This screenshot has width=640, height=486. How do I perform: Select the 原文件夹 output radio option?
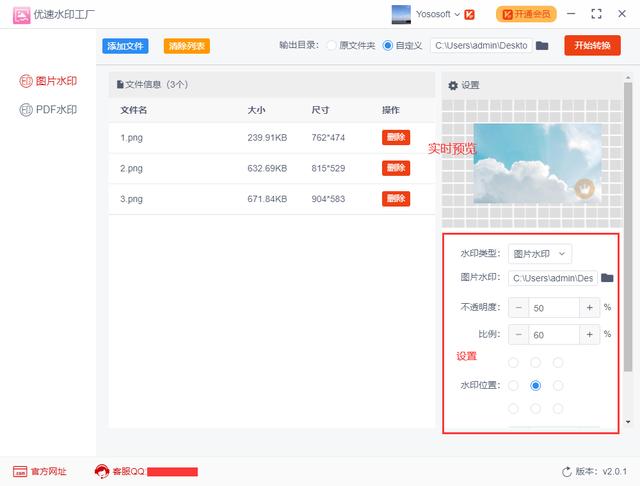click(331, 45)
